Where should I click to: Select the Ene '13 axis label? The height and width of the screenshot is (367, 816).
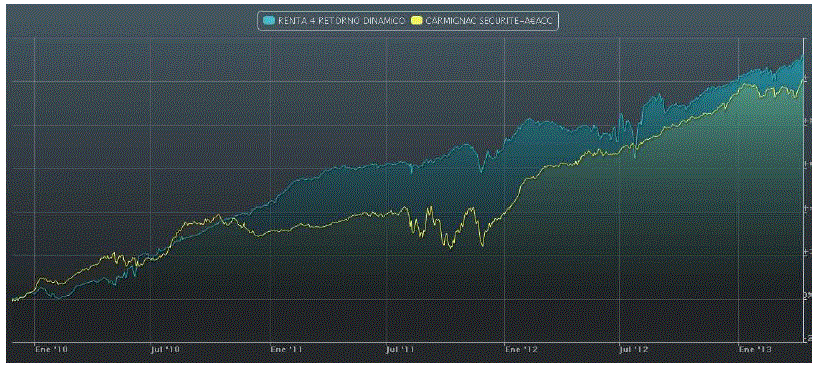tap(756, 350)
